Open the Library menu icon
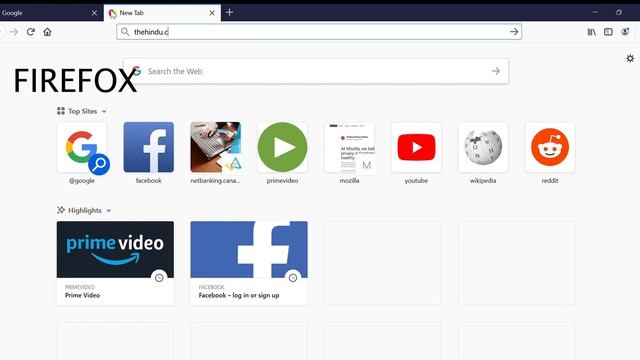640x360 pixels. coord(591,32)
